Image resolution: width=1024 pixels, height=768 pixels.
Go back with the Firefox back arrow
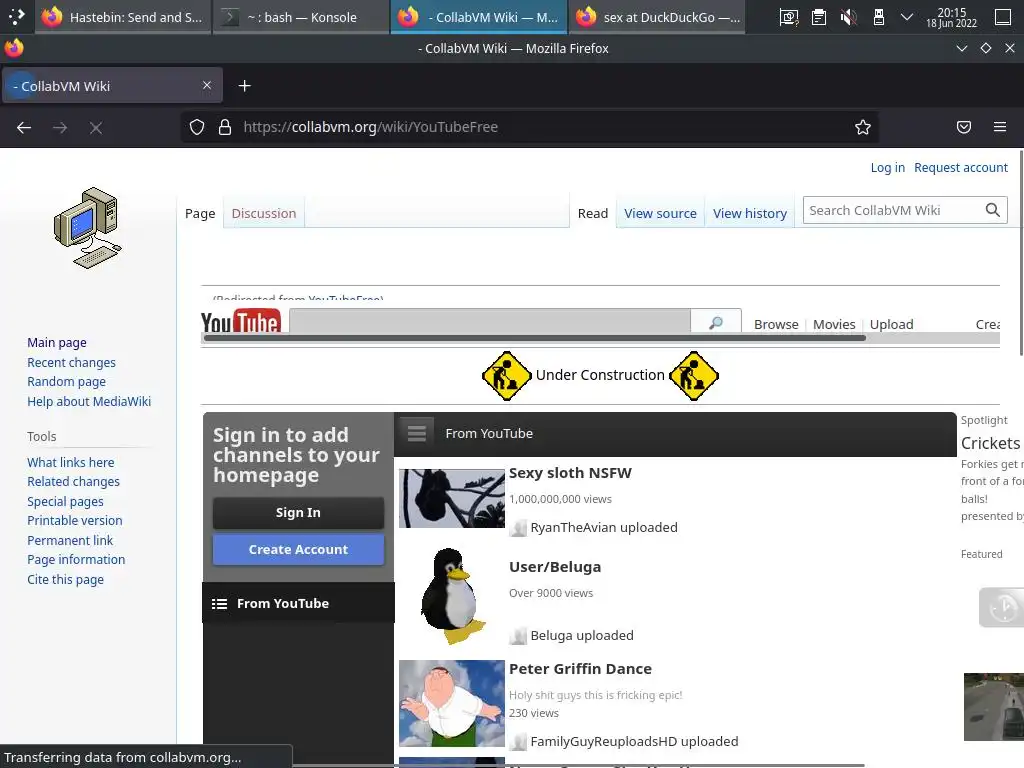pos(24,127)
